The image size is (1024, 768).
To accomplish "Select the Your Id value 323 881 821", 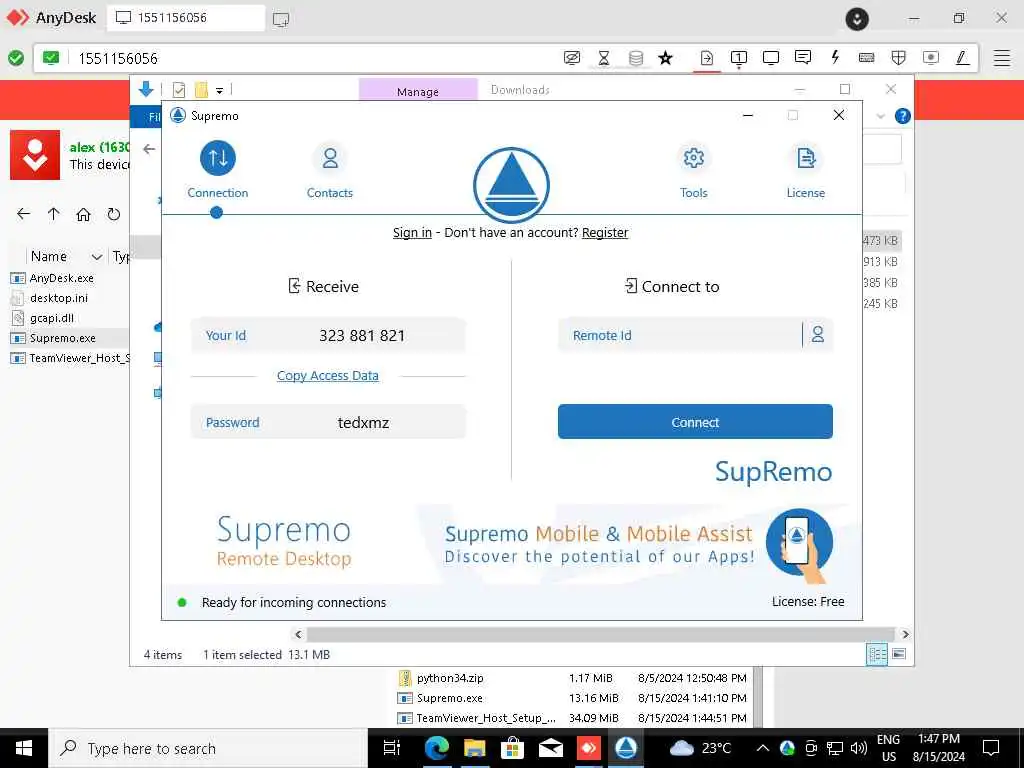I will pos(362,336).
